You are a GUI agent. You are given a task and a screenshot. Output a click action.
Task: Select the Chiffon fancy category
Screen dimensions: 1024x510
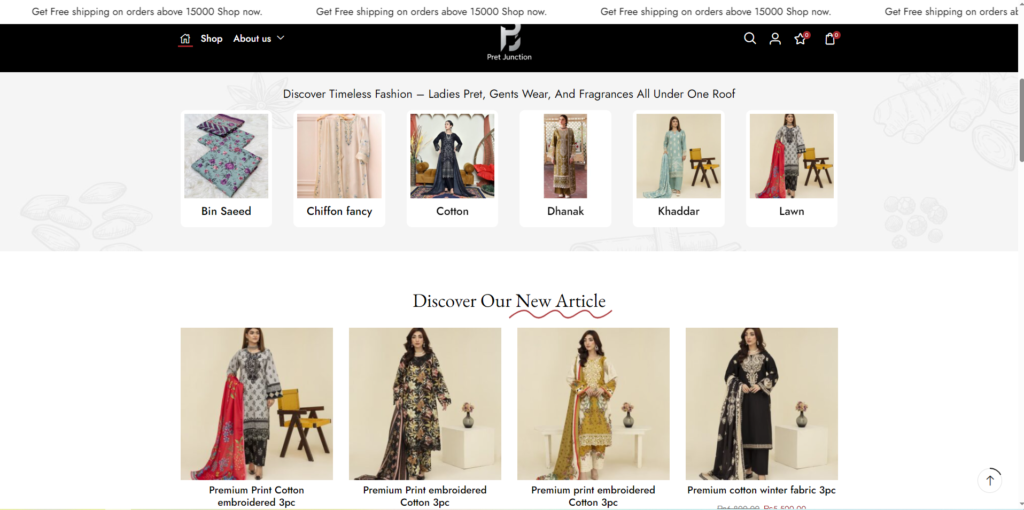point(339,168)
